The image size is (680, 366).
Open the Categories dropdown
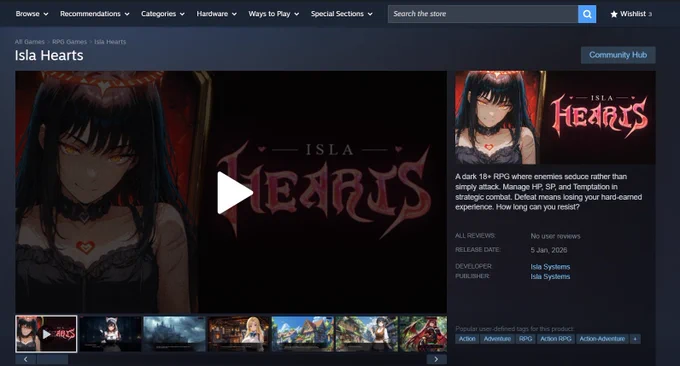pyautogui.click(x=163, y=14)
